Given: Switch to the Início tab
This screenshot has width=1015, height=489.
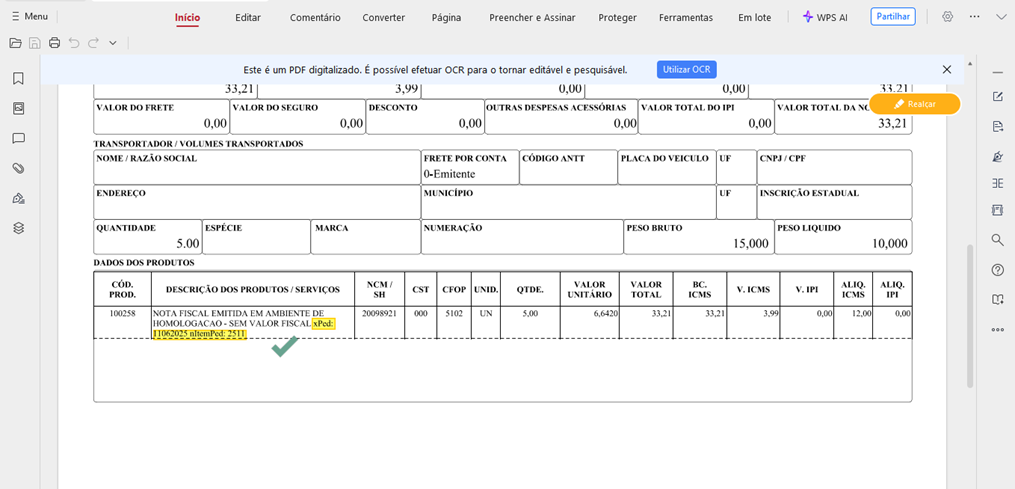Looking at the screenshot, I should (188, 17).
